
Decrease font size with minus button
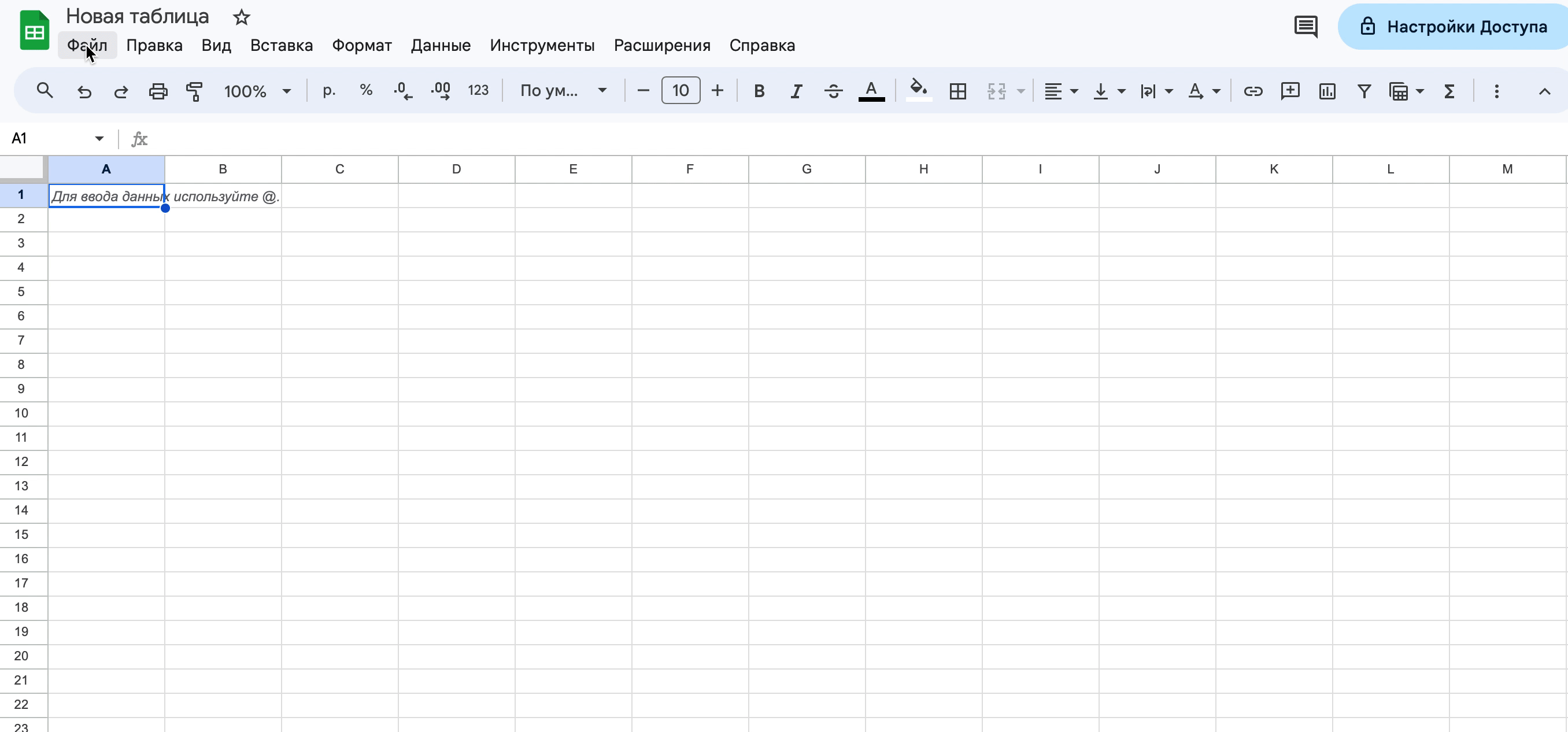click(x=644, y=91)
